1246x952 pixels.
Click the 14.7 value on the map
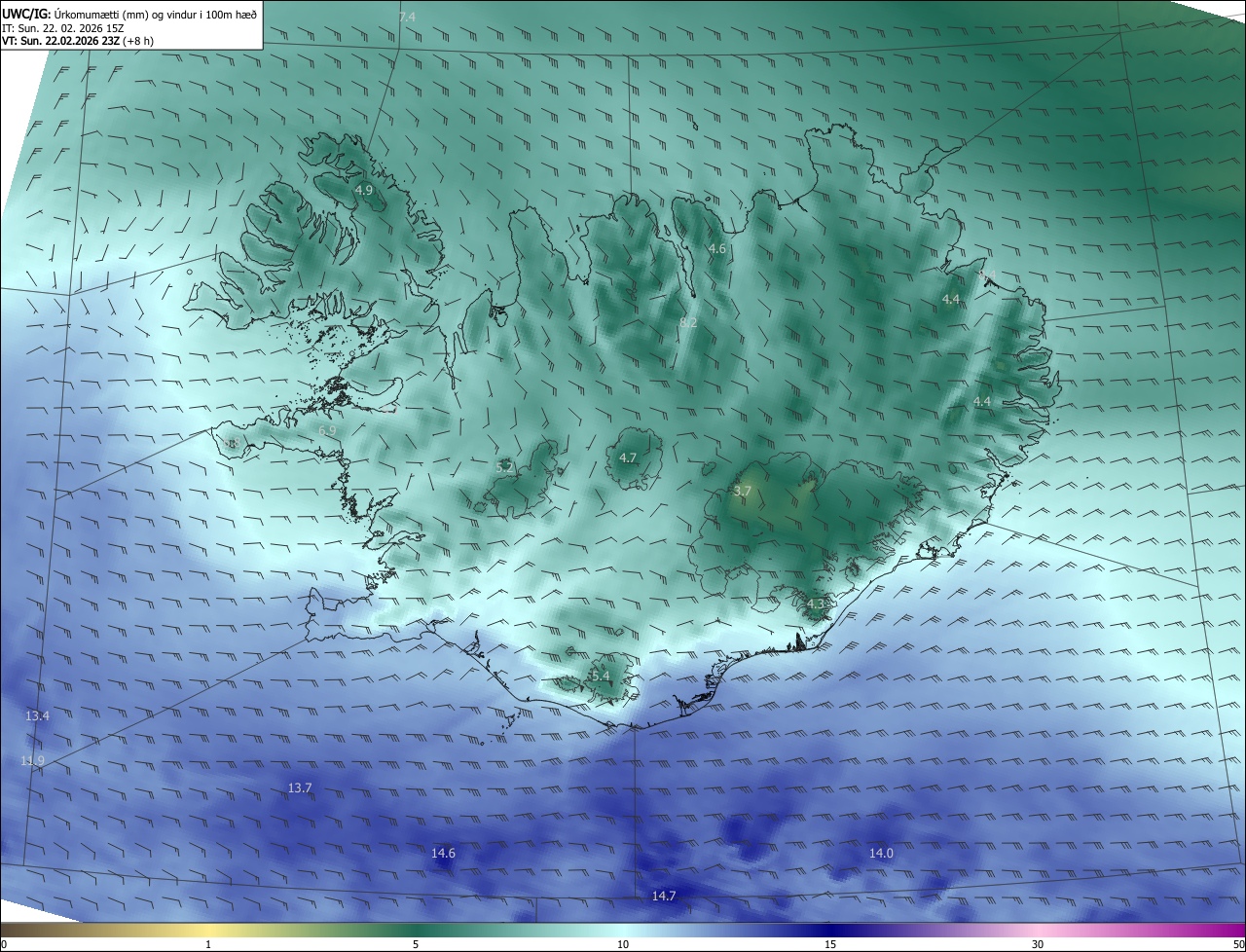click(664, 896)
